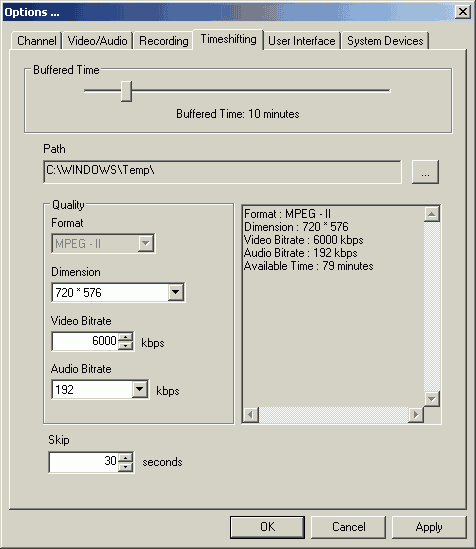Click the Skip seconds value field
The width and height of the screenshot is (476, 549).
click(x=84, y=463)
